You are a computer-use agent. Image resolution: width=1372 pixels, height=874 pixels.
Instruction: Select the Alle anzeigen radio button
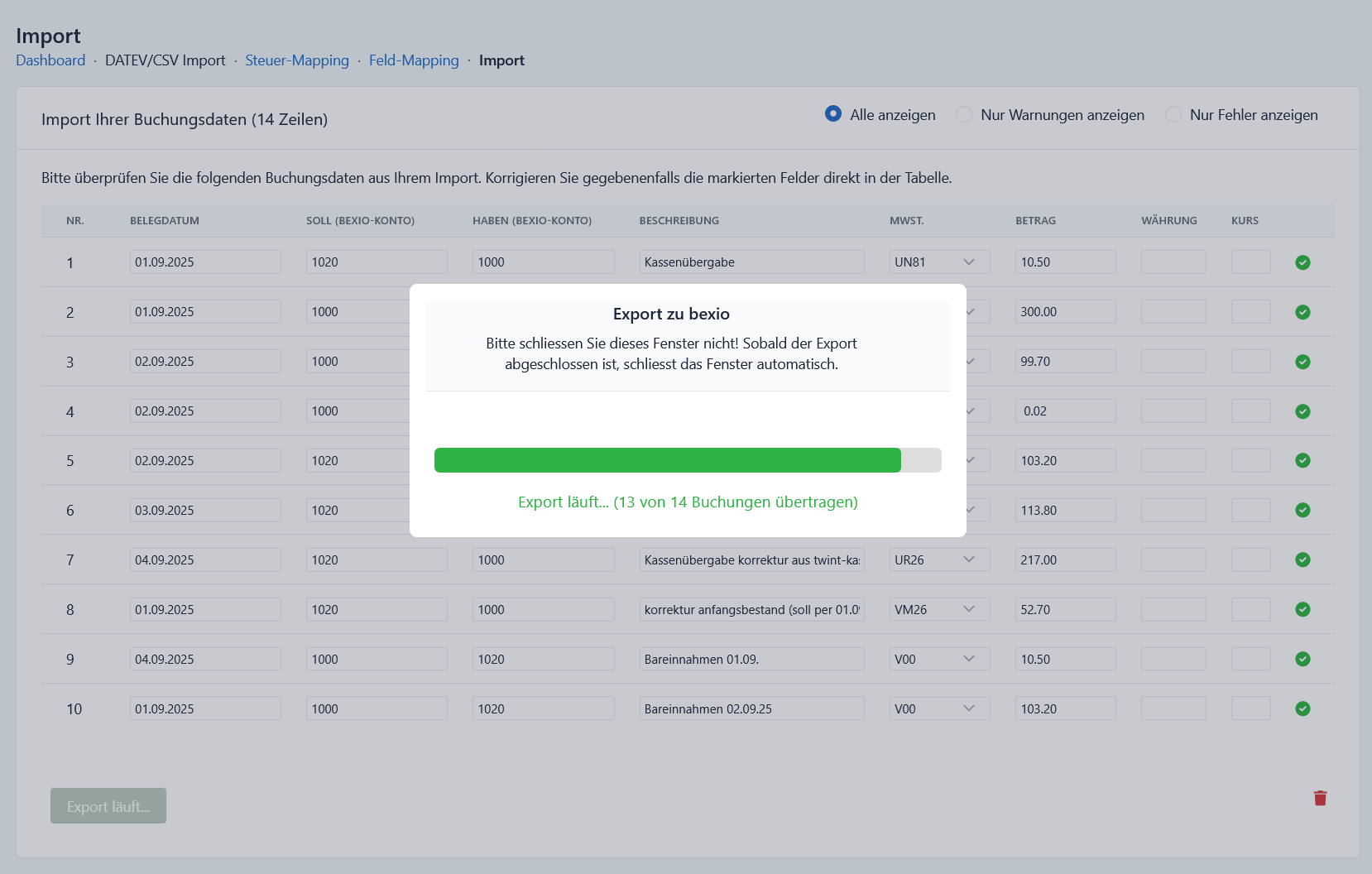(832, 114)
